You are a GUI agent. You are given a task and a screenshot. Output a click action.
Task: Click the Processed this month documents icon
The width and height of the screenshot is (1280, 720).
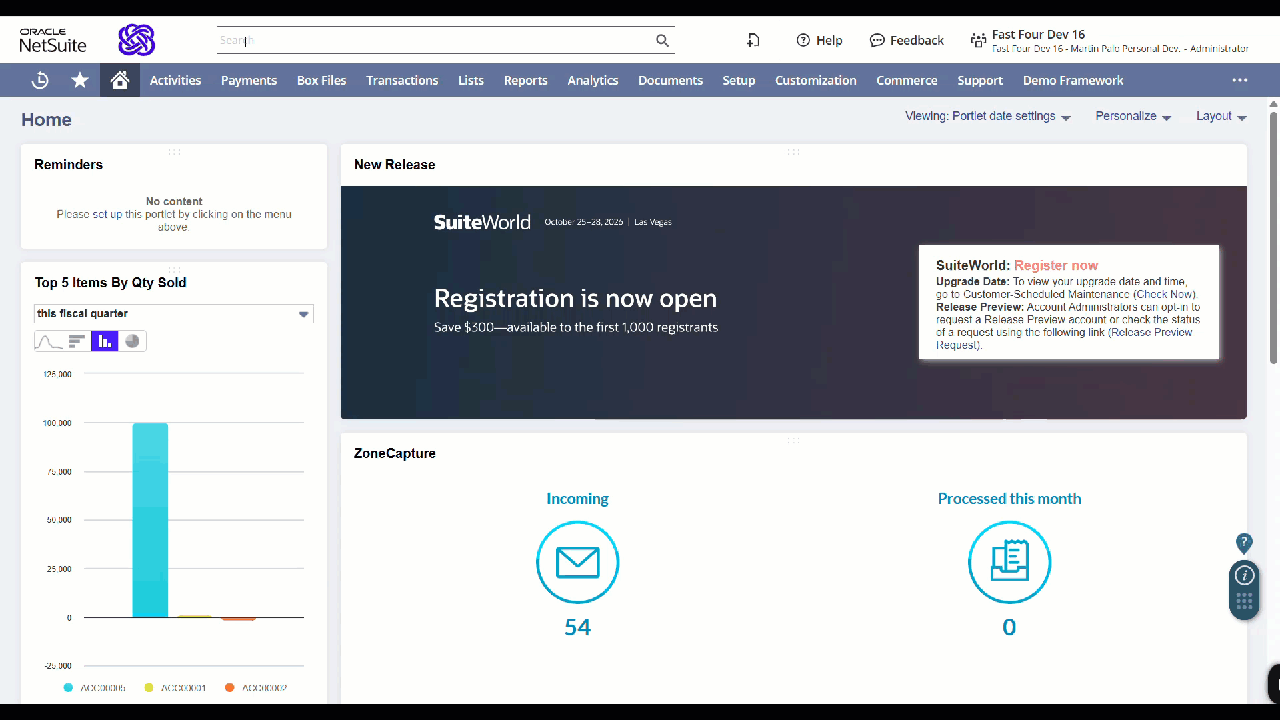[x=1009, y=562]
